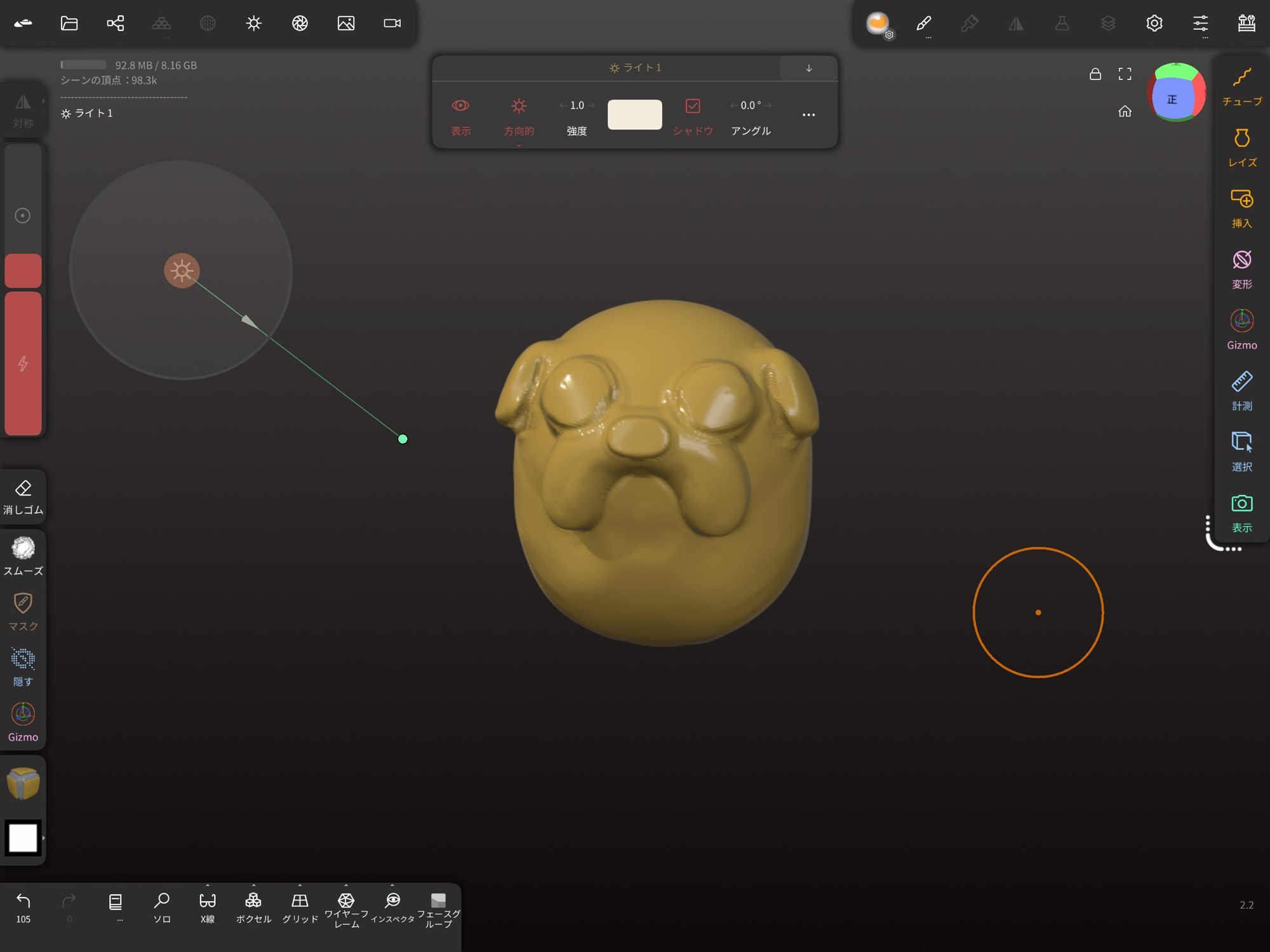1270x952 pixels.
Task: Open the three-dots more options in light panel
Action: click(x=808, y=115)
